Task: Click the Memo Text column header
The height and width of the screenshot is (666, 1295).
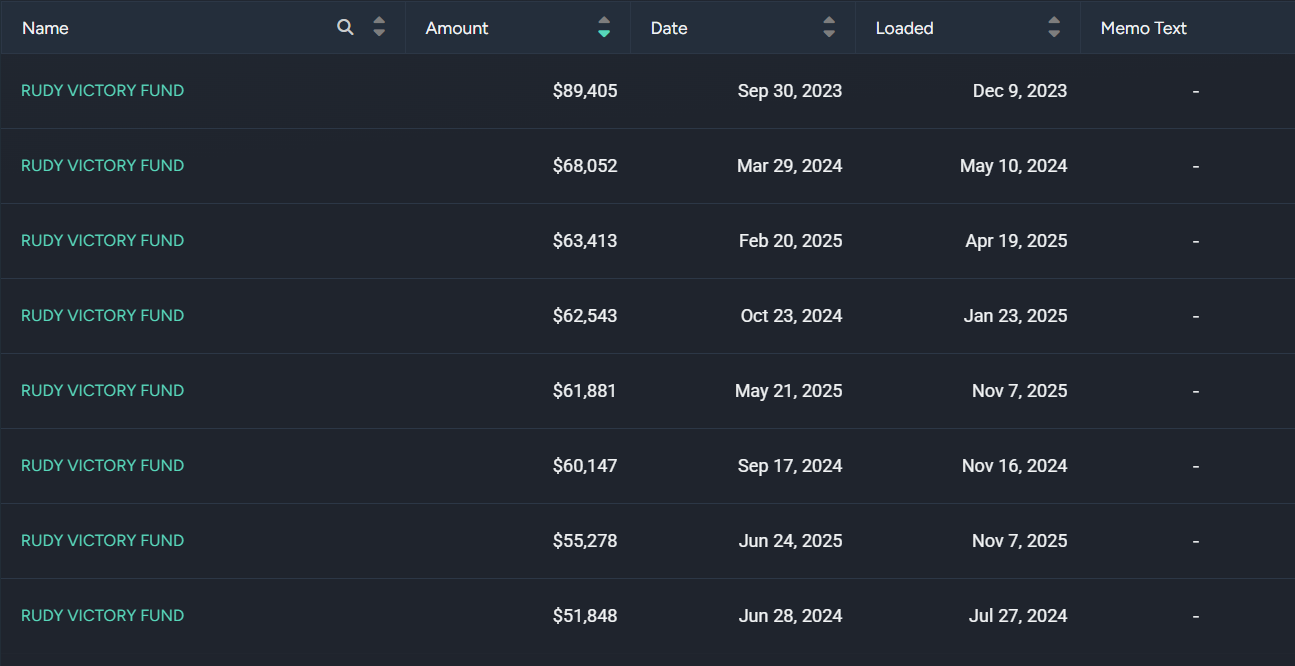Action: 1143,28
